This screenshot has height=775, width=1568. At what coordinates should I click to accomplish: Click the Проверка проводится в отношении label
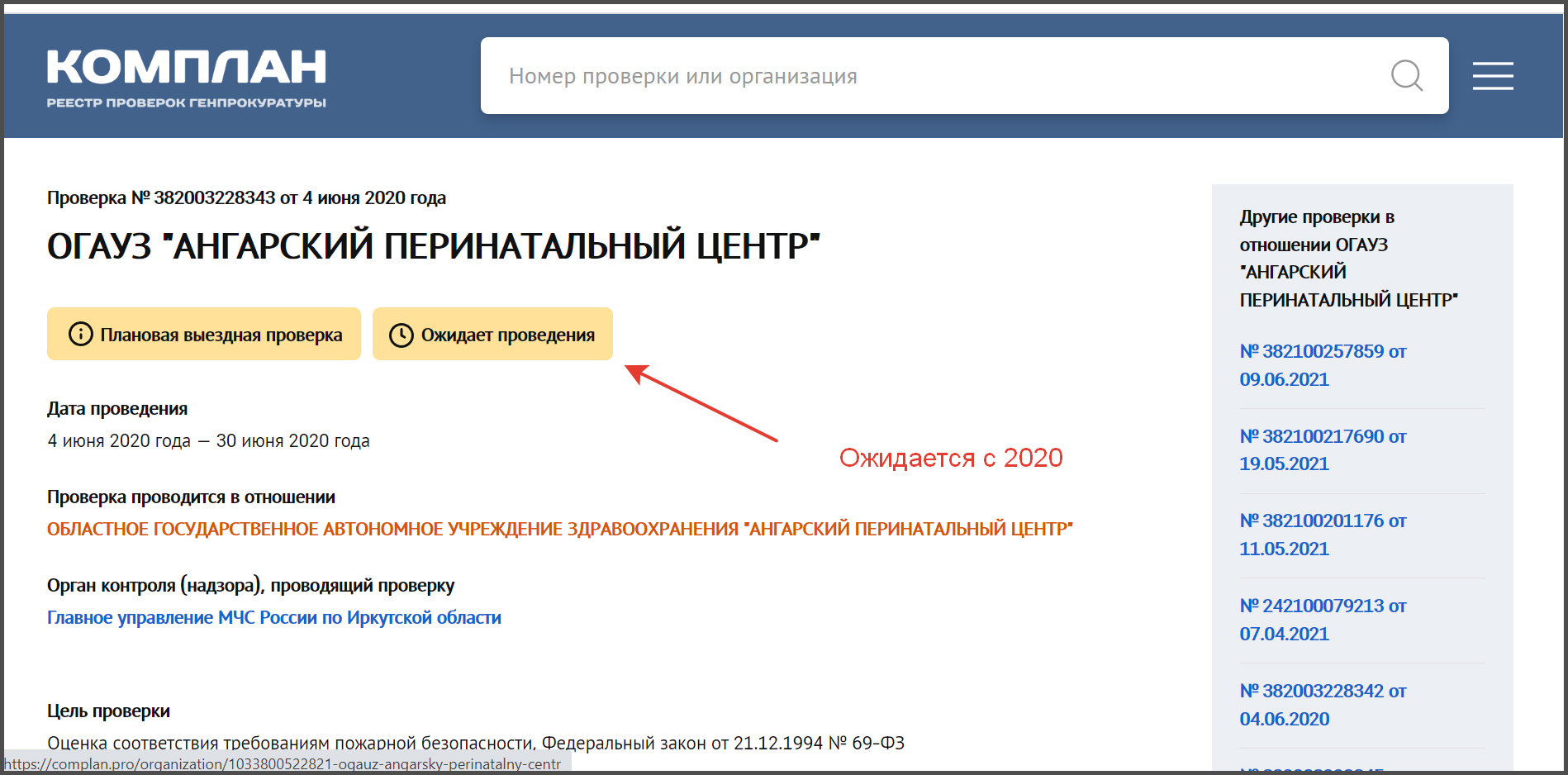click(x=191, y=497)
